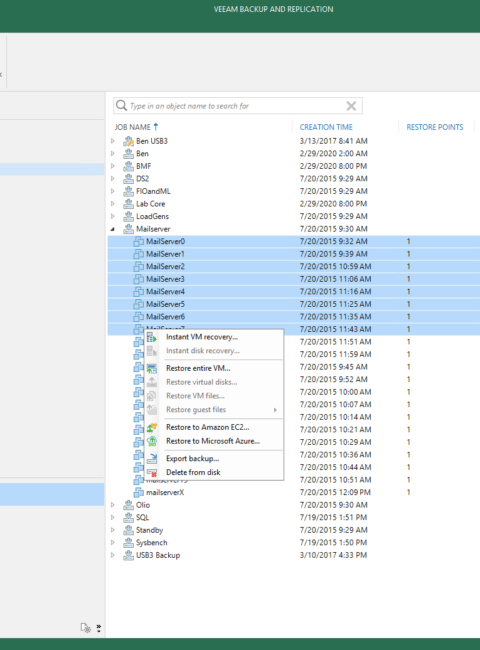
Task: Choose Export backup menu entry
Action: pyautogui.click(x=213, y=458)
